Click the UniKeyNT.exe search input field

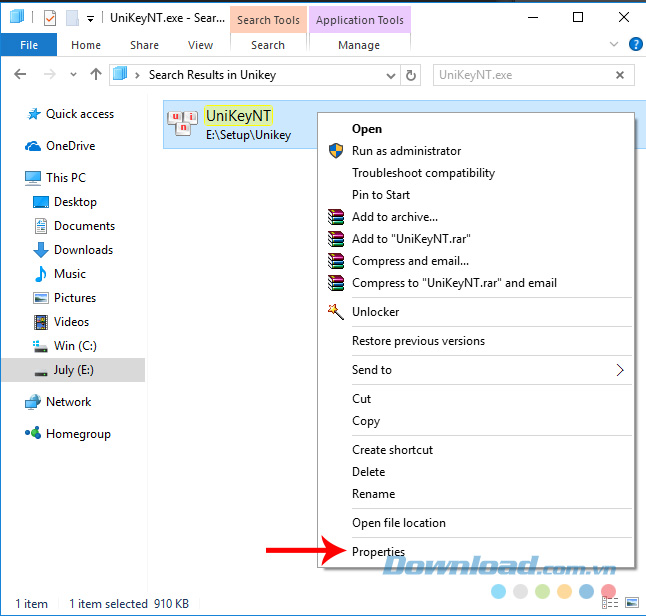tap(522, 75)
